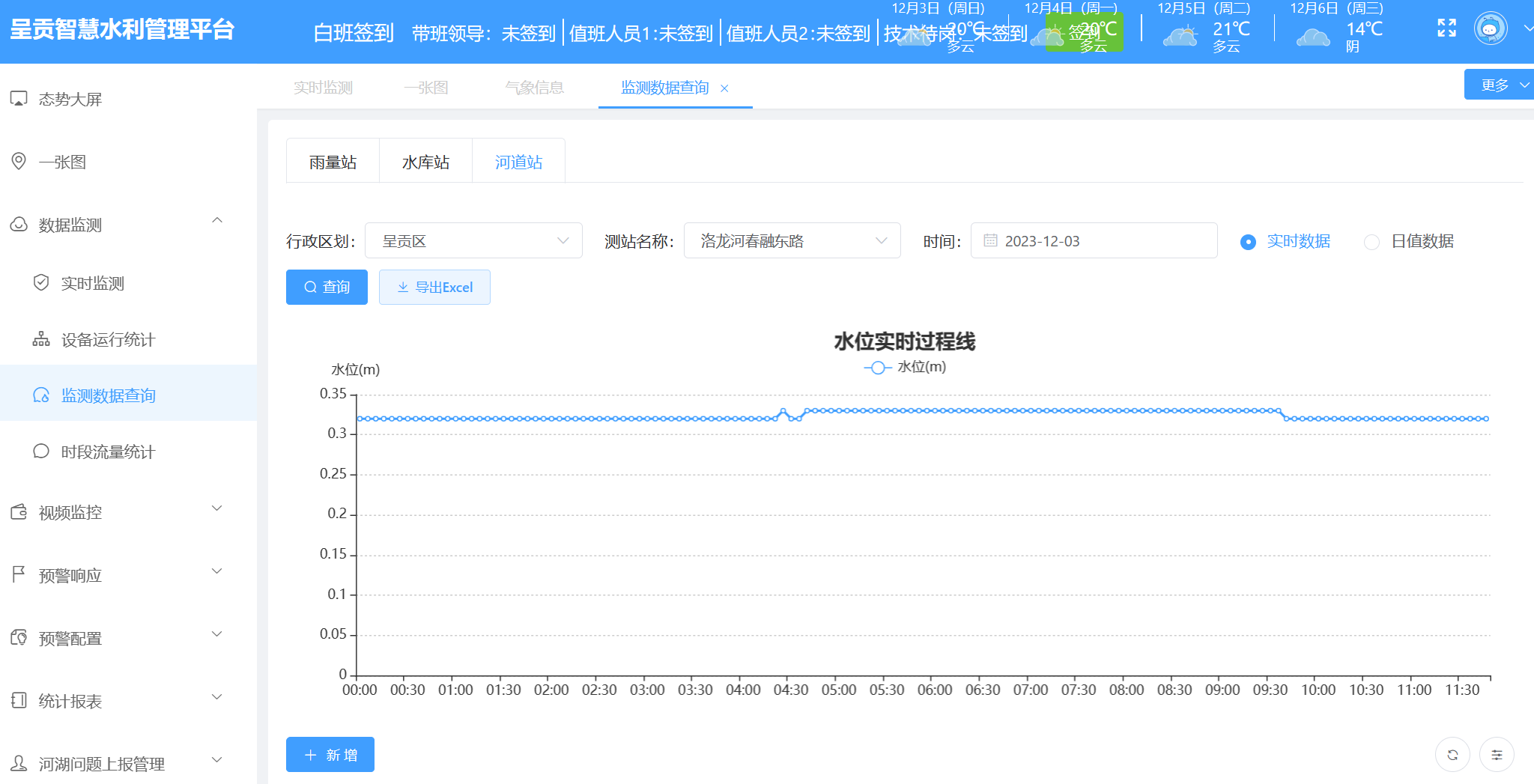This screenshot has height=784, width=1534.
Task: Click the 带班领导 sign-in status
Action: pos(484,34)
